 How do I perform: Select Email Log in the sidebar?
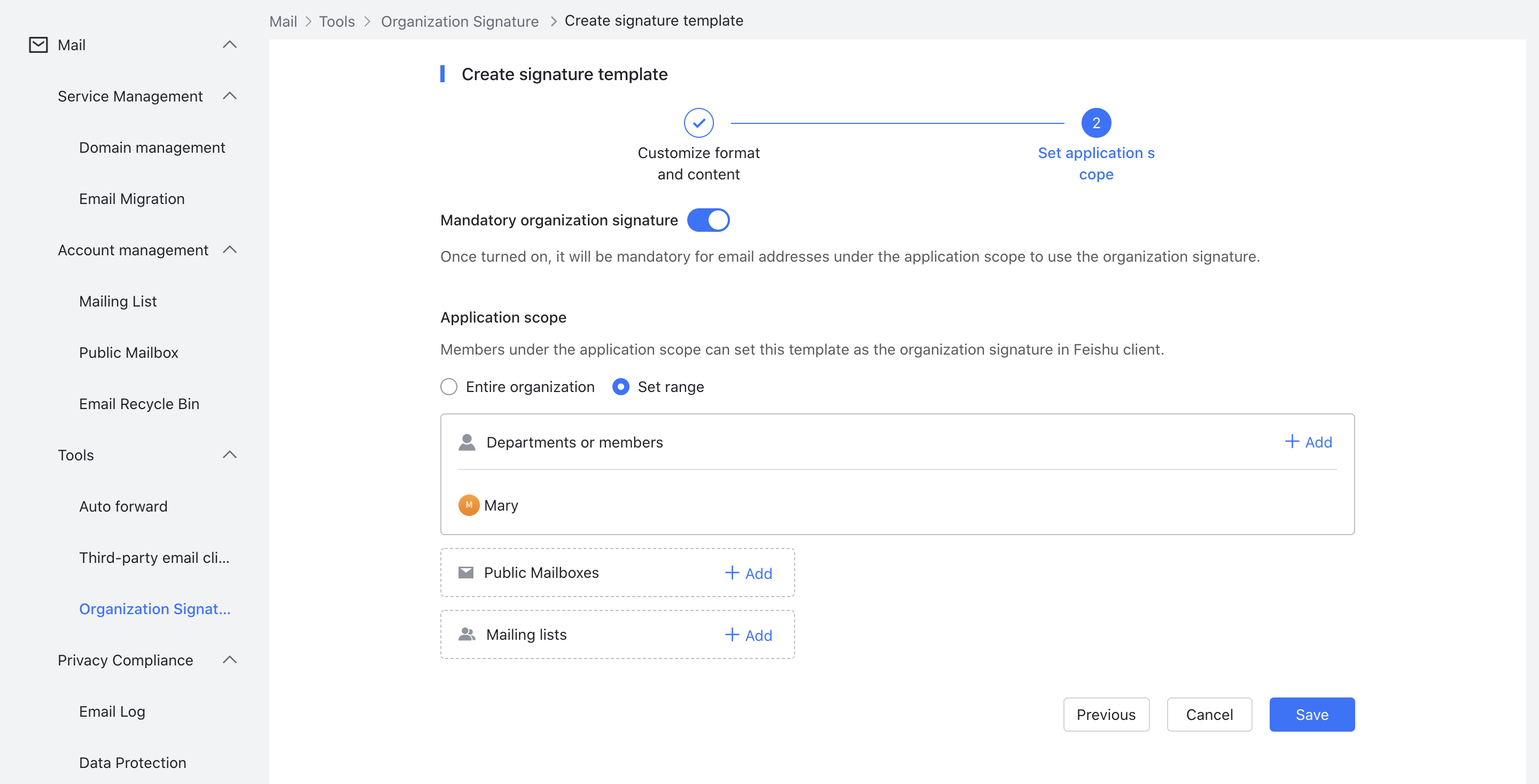click(112, 711)
